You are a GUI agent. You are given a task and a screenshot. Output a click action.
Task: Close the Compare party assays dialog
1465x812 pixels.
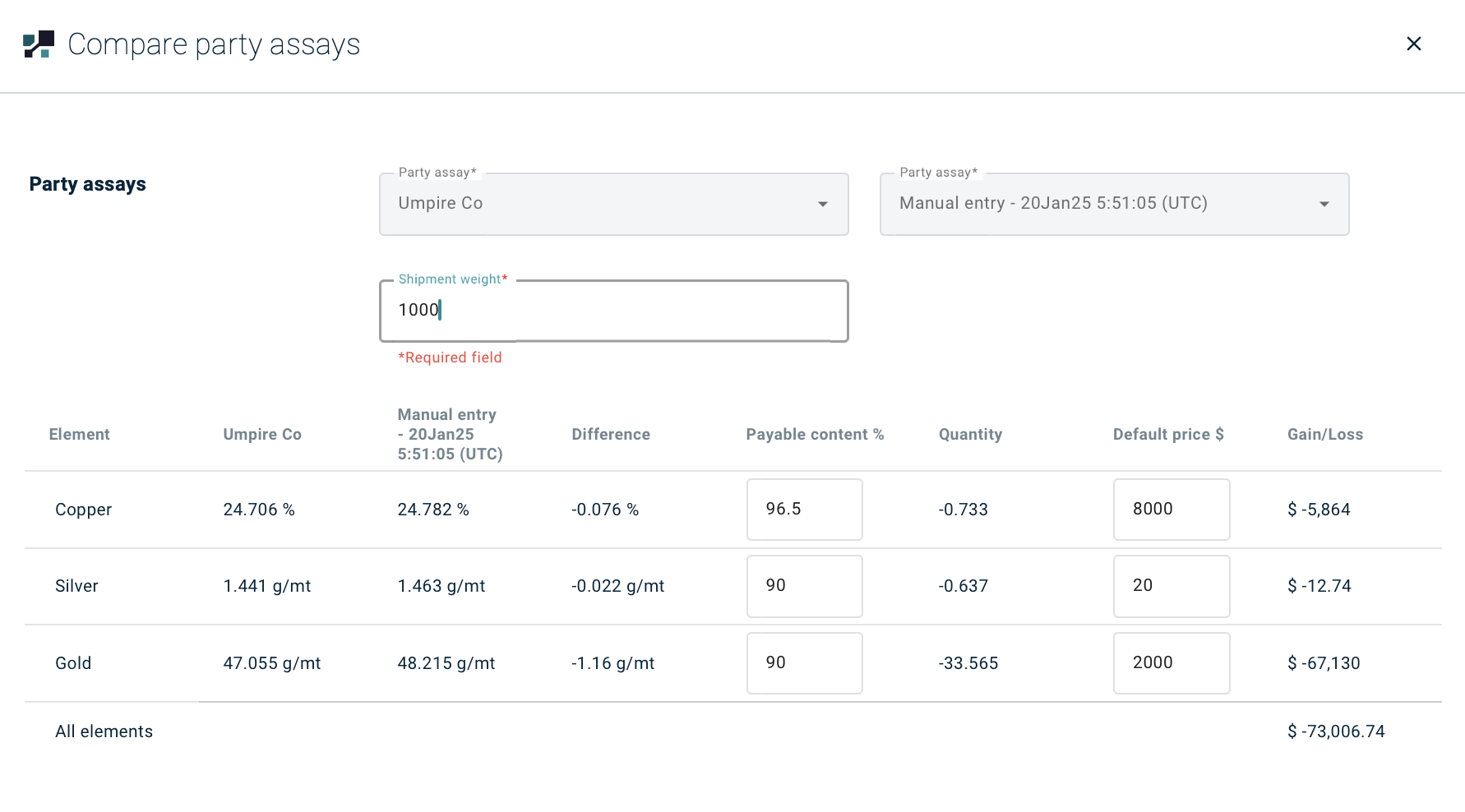pyautogui.click(x=1413, y=44)
